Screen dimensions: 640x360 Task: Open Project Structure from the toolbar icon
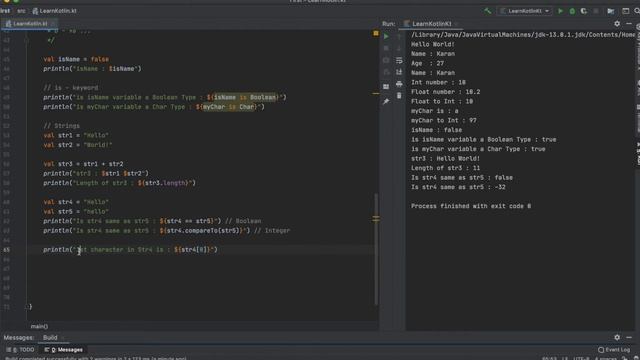611,11
